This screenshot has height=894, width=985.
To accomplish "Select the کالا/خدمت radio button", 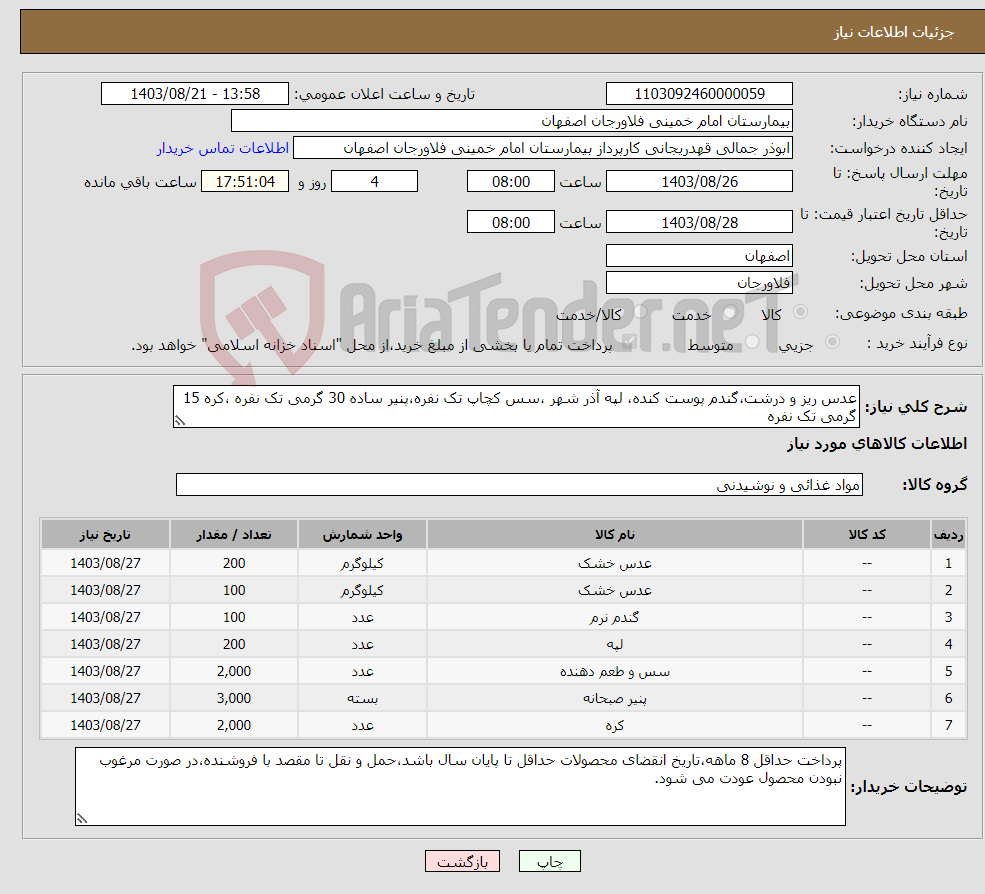I will pos(641,312).
